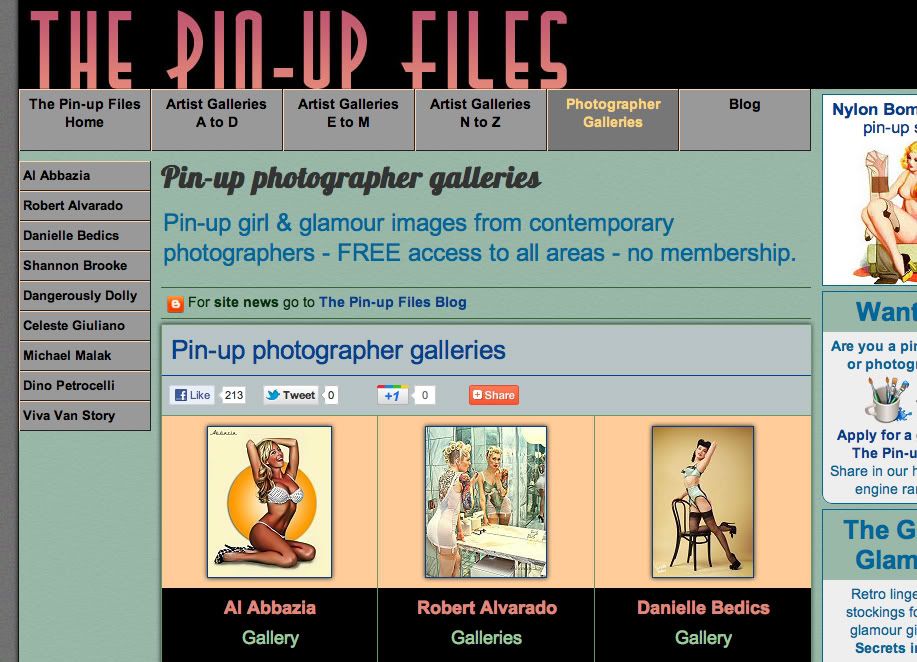The width and height of the screenshot is (917, 662).
Task: Follow The Pin-up Files Blog link
Action: 393,302
